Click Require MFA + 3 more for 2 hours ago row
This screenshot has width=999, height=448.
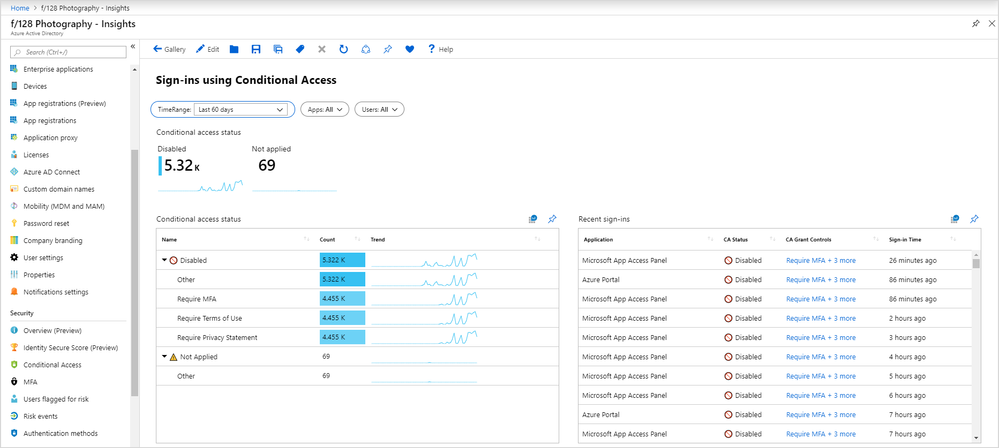click(x=821, y=318)
